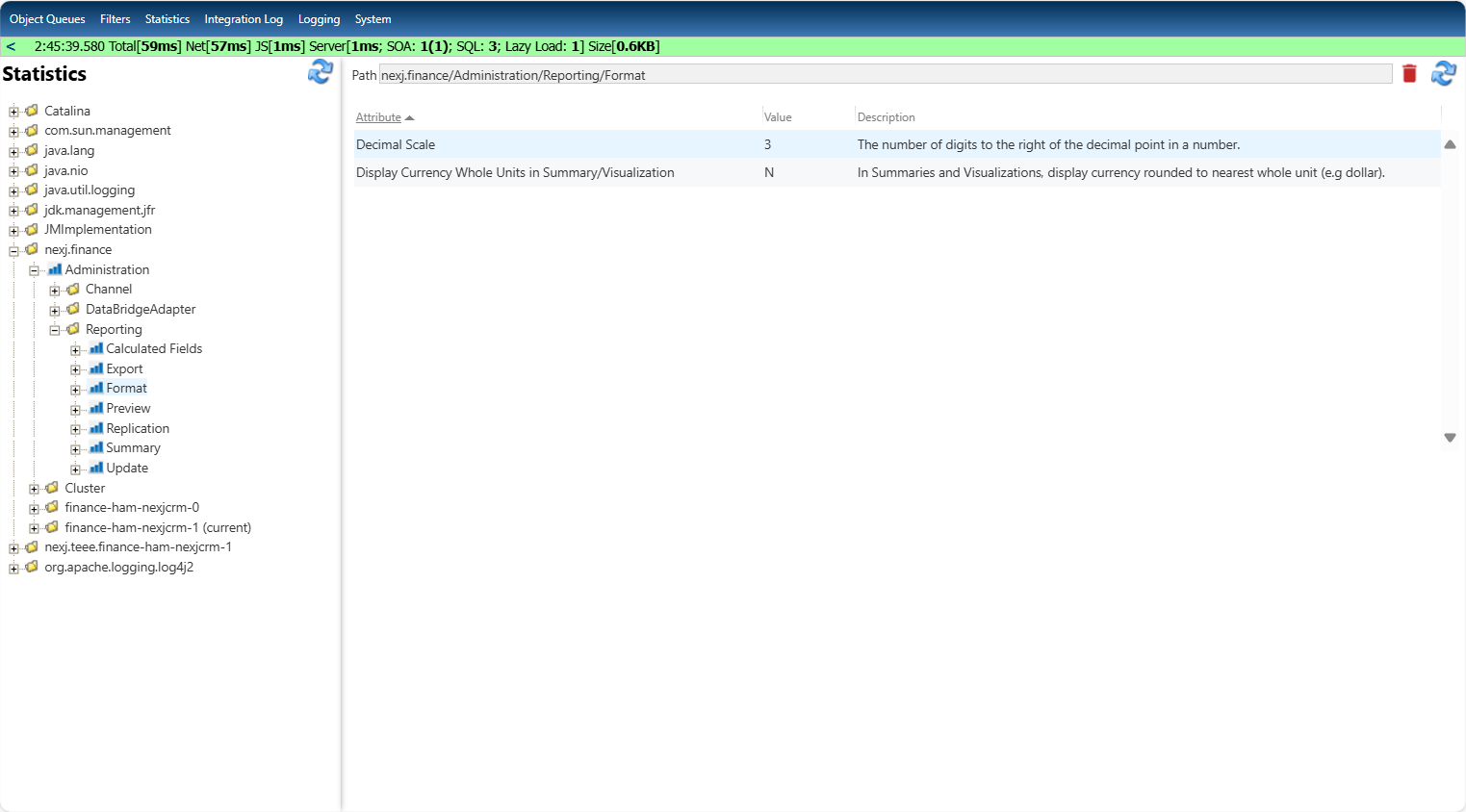Click the Replication statistics icon
The image size is (1466, 812).
(x=96, y=428)
